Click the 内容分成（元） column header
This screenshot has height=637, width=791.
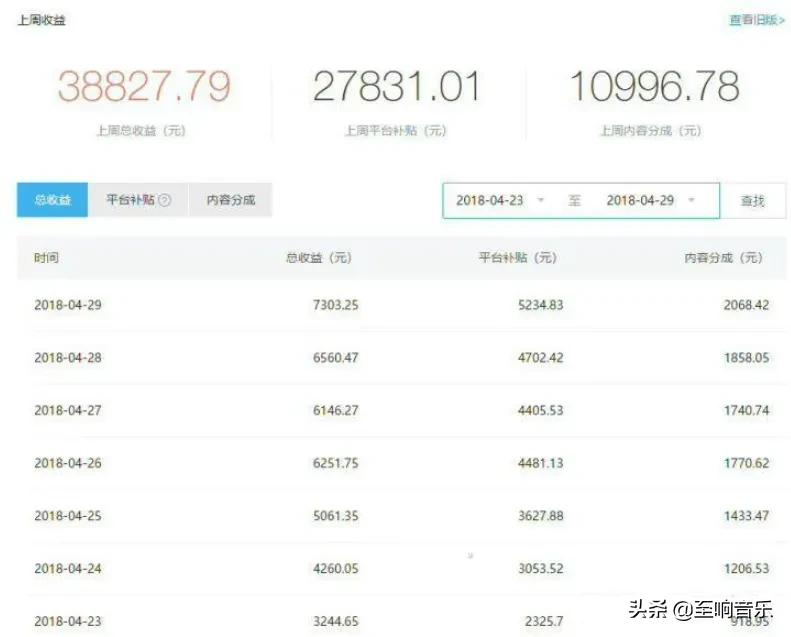(723, 258)
